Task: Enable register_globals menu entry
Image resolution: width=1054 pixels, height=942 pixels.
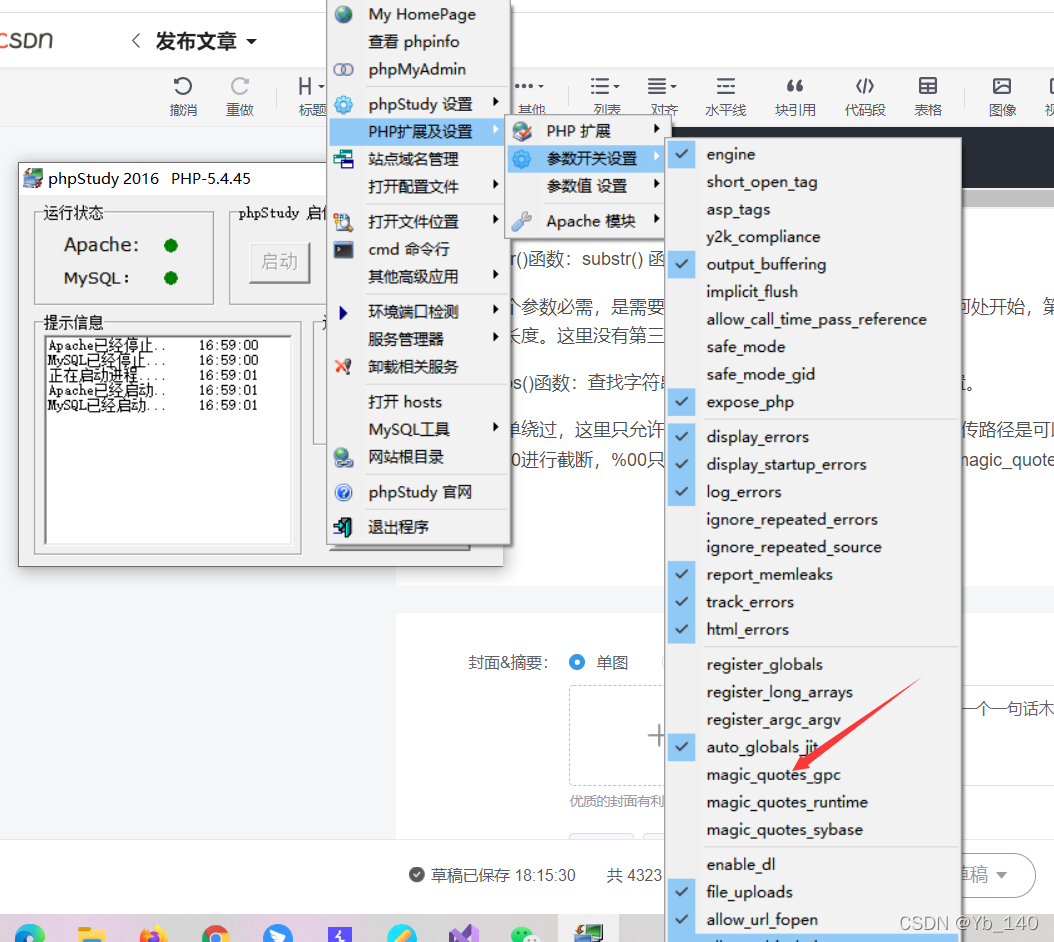Action: coord(813,664)
